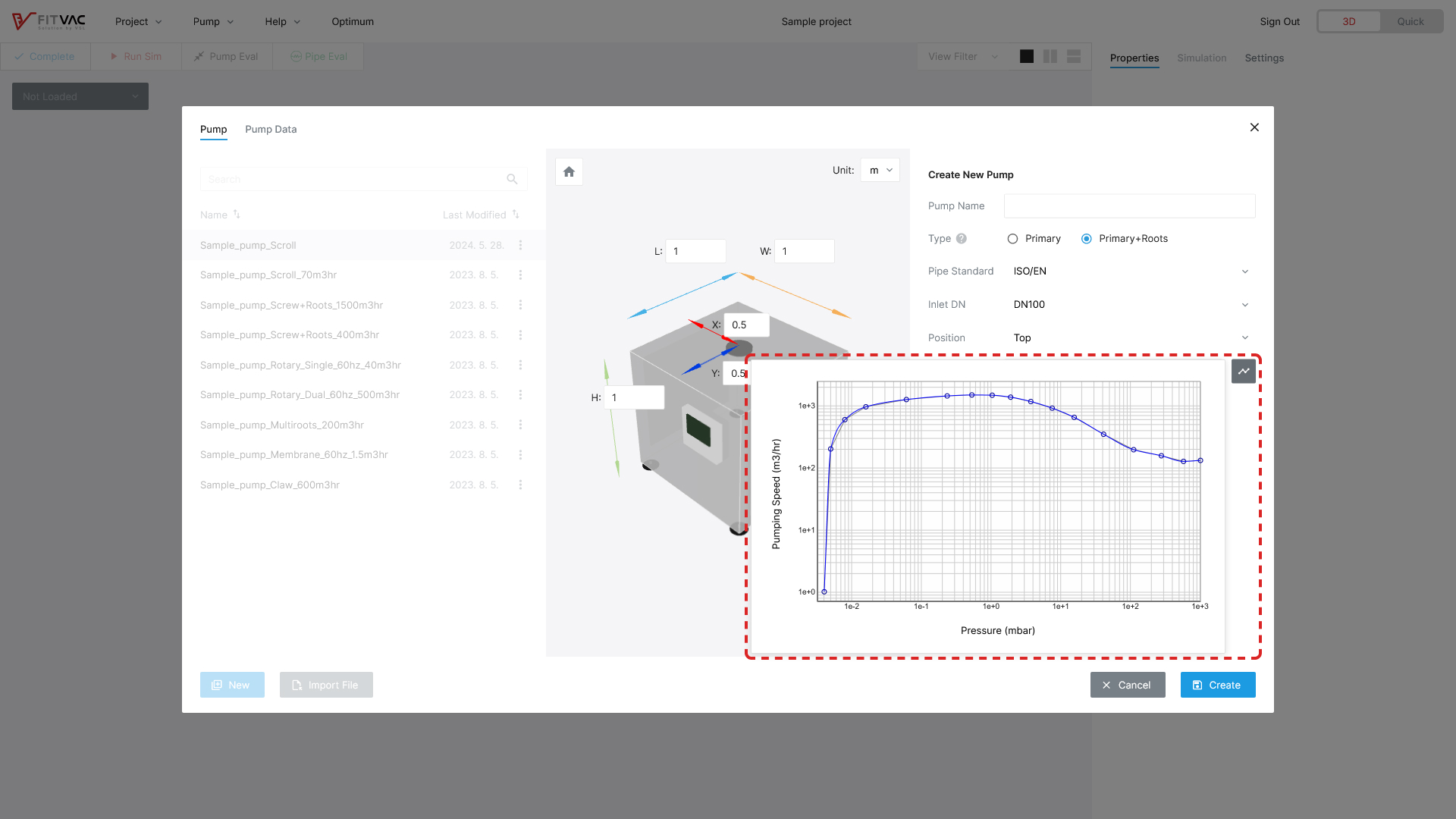Viewport: 1456px width, 819px height.
Task: Select two-row view layout icon
Action: (1074, 56)
